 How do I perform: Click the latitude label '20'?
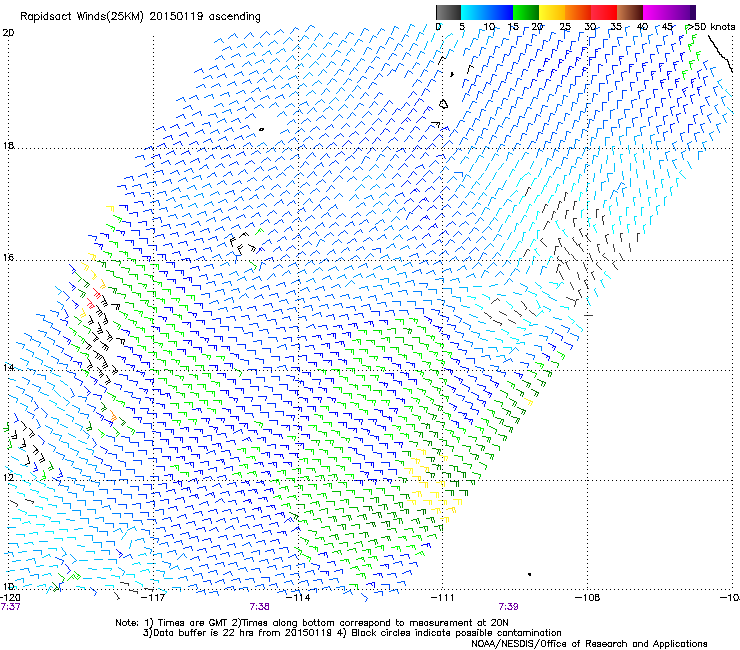coord(8,33)
